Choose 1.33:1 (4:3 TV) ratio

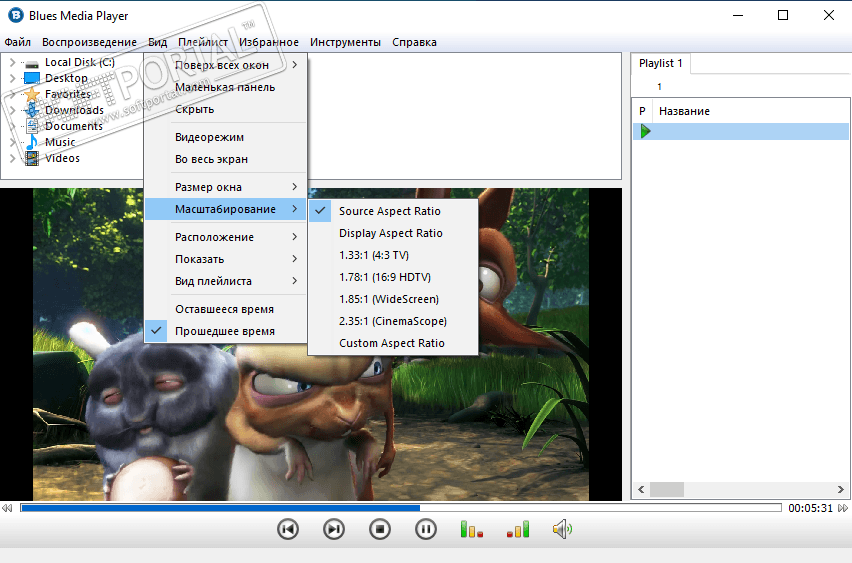click(x=393, y=255)
